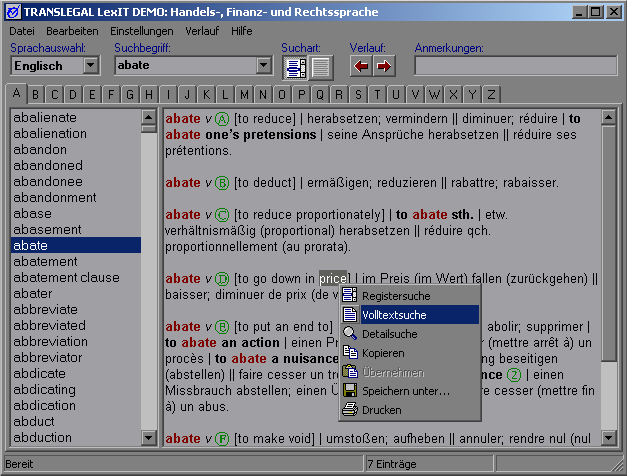Open the Hilfe menu
627x476 pixels.
[242, 31]
